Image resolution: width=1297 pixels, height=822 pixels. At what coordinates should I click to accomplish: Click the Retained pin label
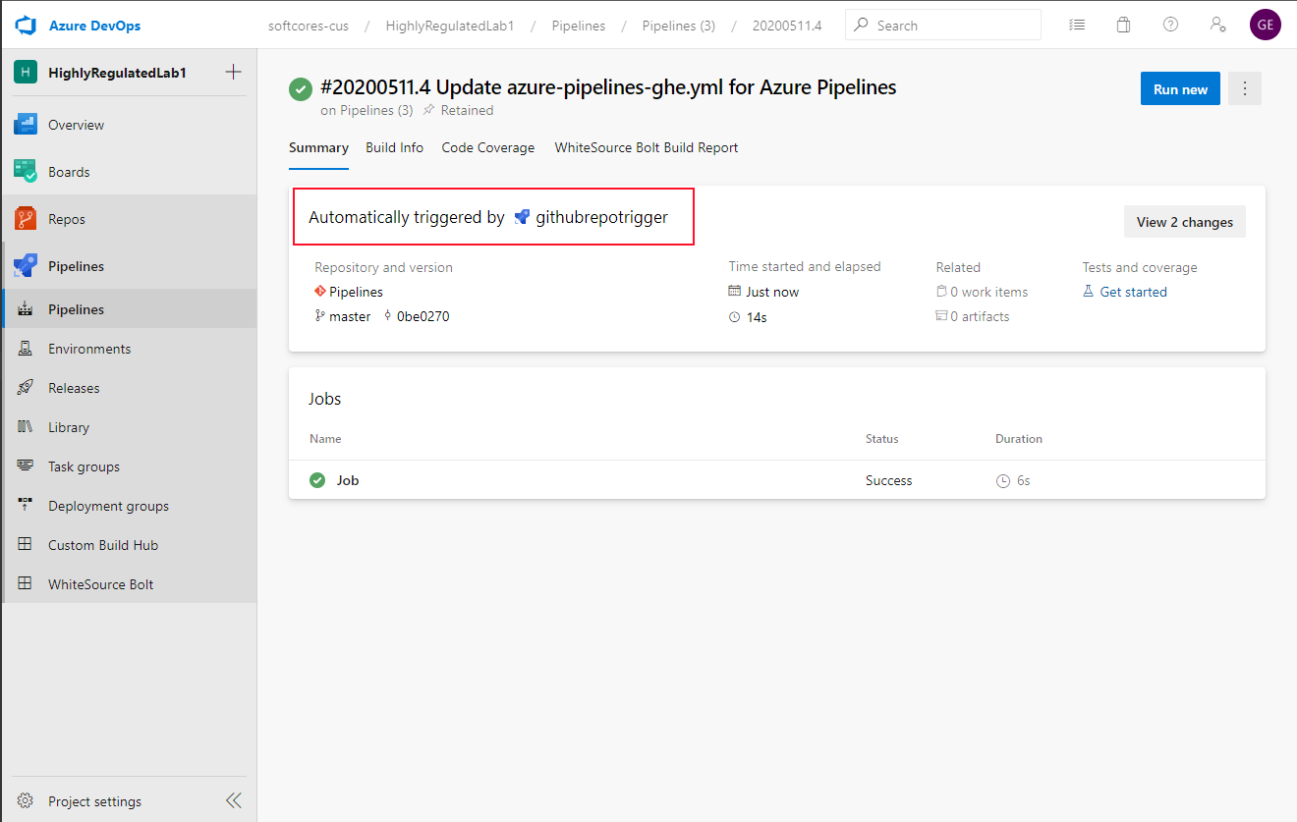click(x=467, y=110)
